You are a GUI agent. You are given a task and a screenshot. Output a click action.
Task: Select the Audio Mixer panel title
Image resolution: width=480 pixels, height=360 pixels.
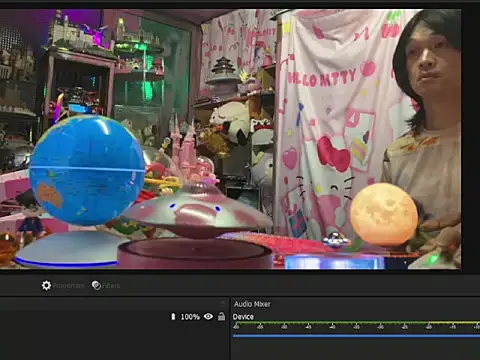point(252,304)
